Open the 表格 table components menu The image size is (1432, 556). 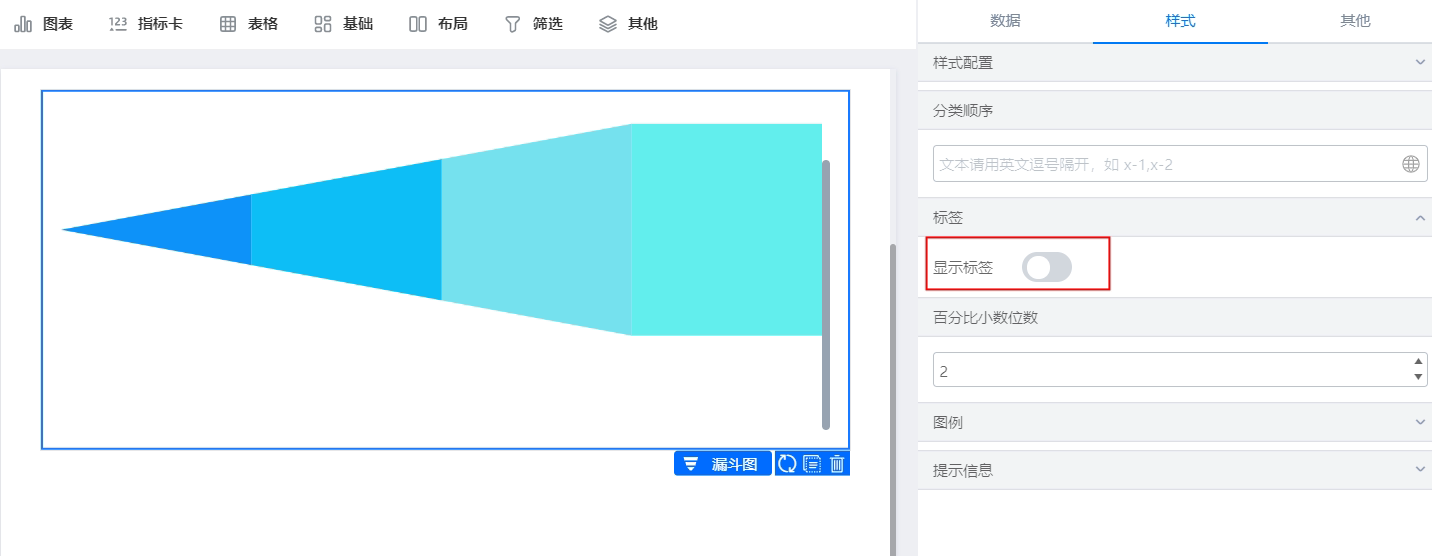249,24
